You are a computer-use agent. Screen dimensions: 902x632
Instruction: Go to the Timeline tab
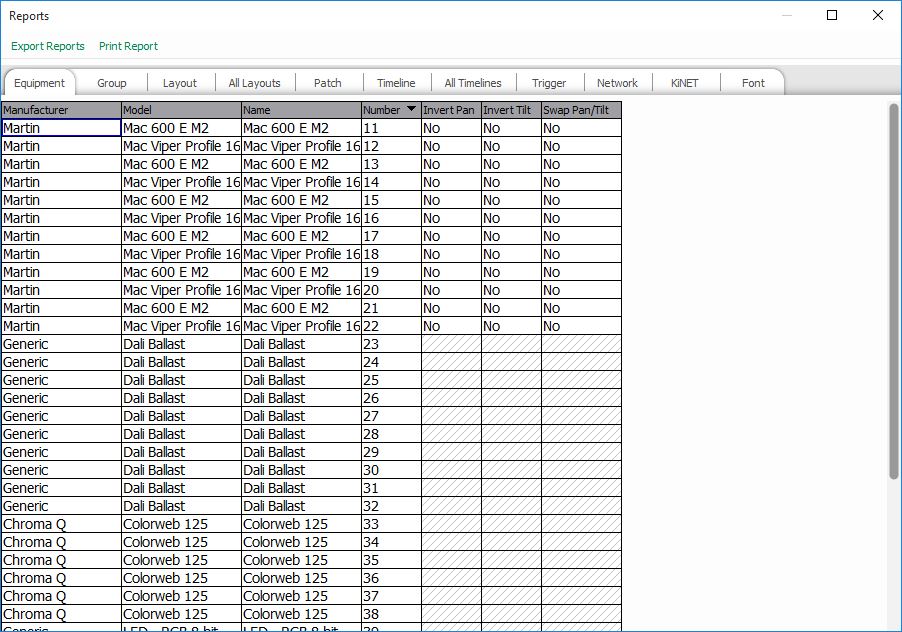tap(396, 83)
